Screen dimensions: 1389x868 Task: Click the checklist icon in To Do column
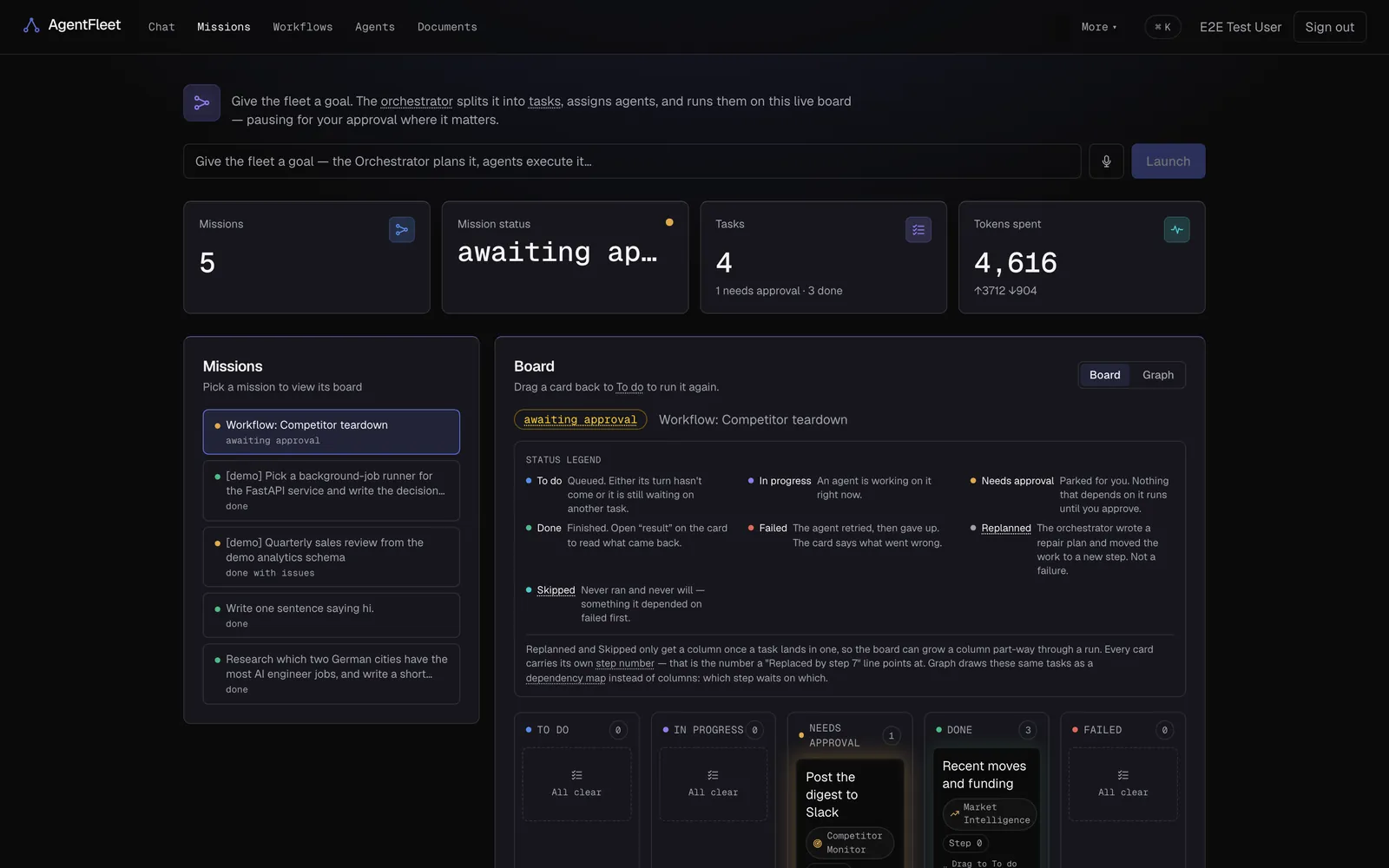(x=576, y=775)
